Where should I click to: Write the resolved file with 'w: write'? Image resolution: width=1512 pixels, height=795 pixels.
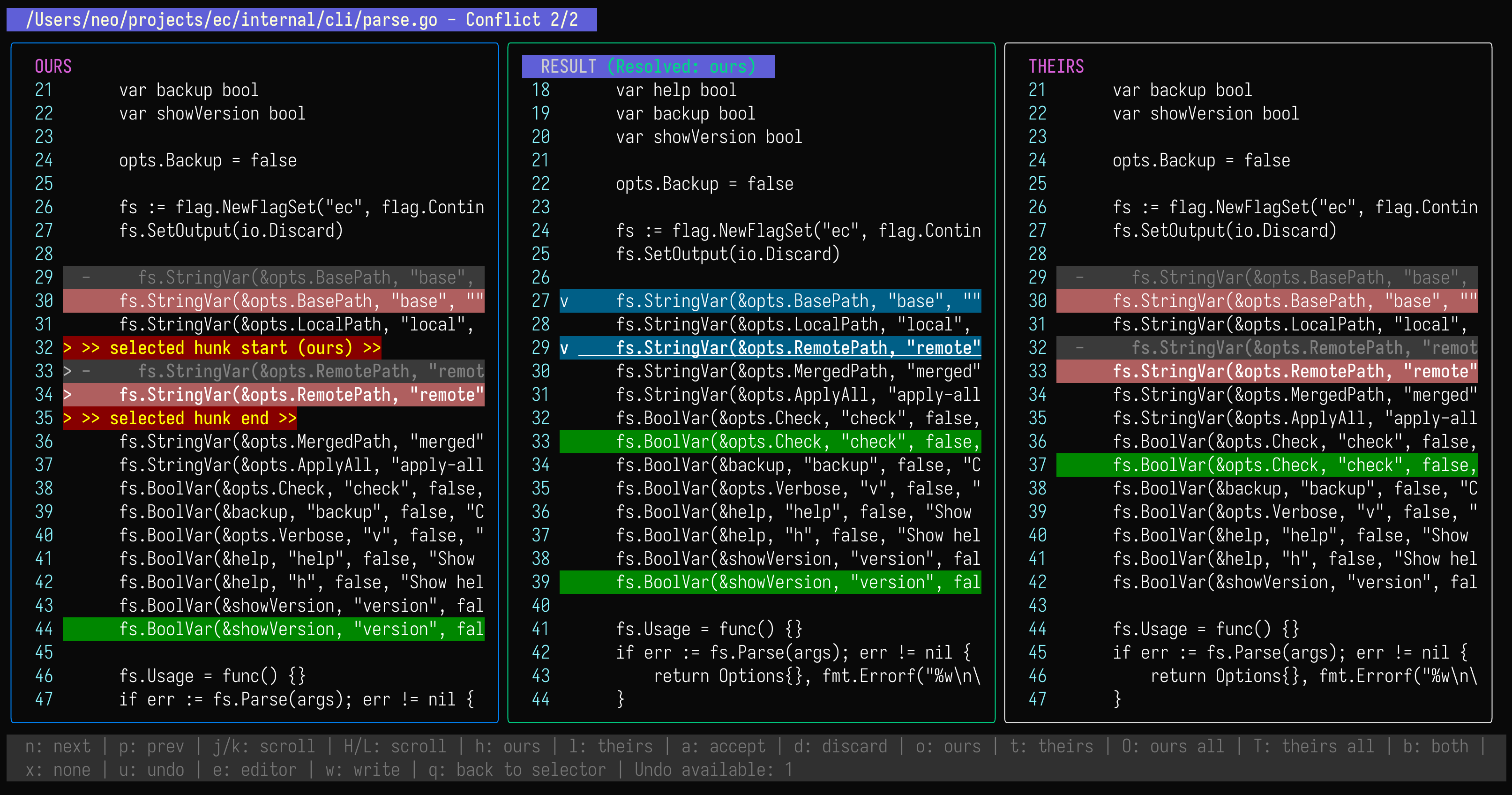361,769
